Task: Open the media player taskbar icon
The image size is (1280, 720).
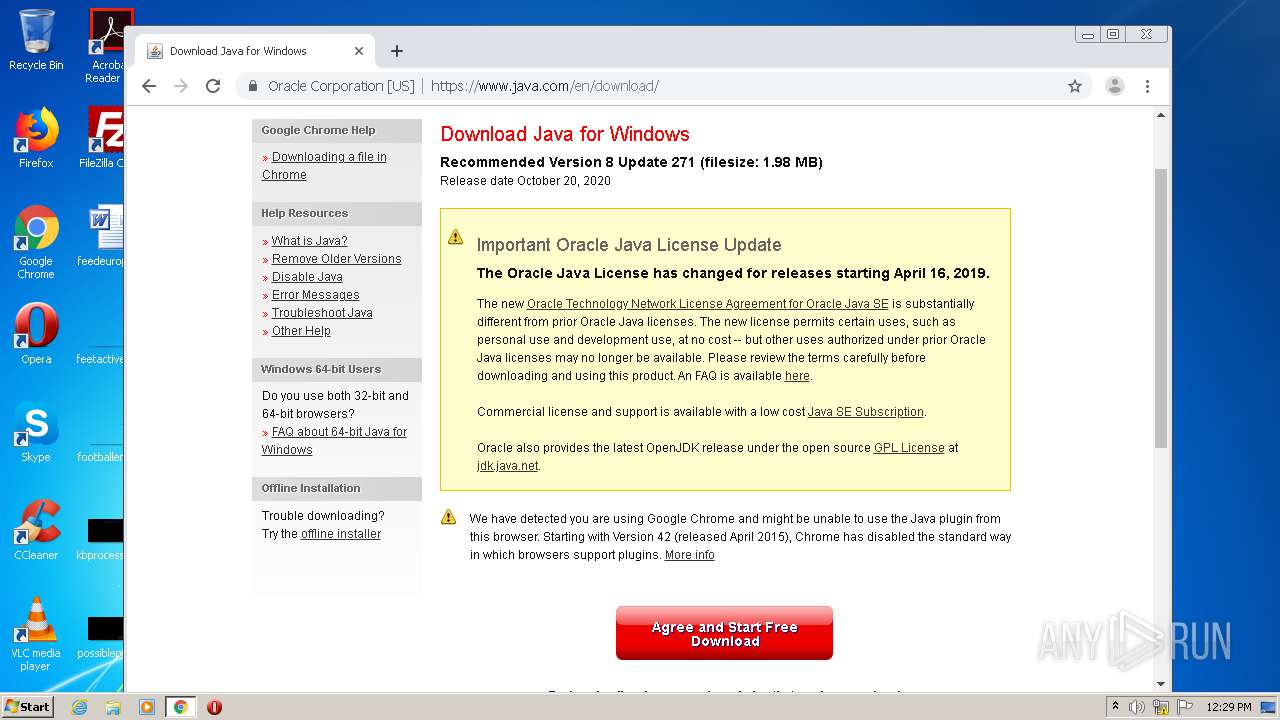Action: (147, 707)
